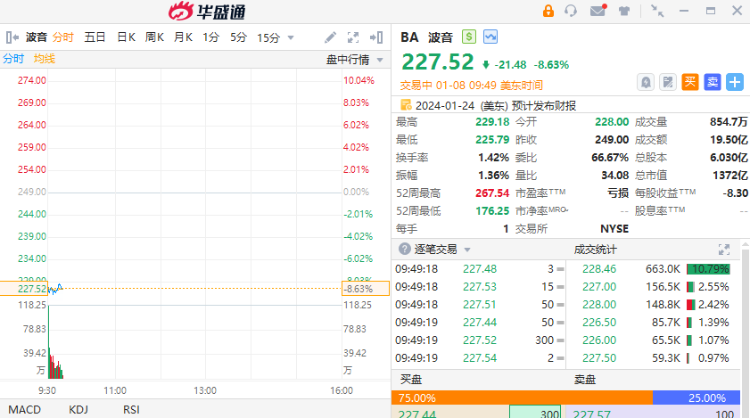The height and width of the screenshot is (418, 750).
Task: Click the blue chart badge next to 波音
Action: pos(490,37)
